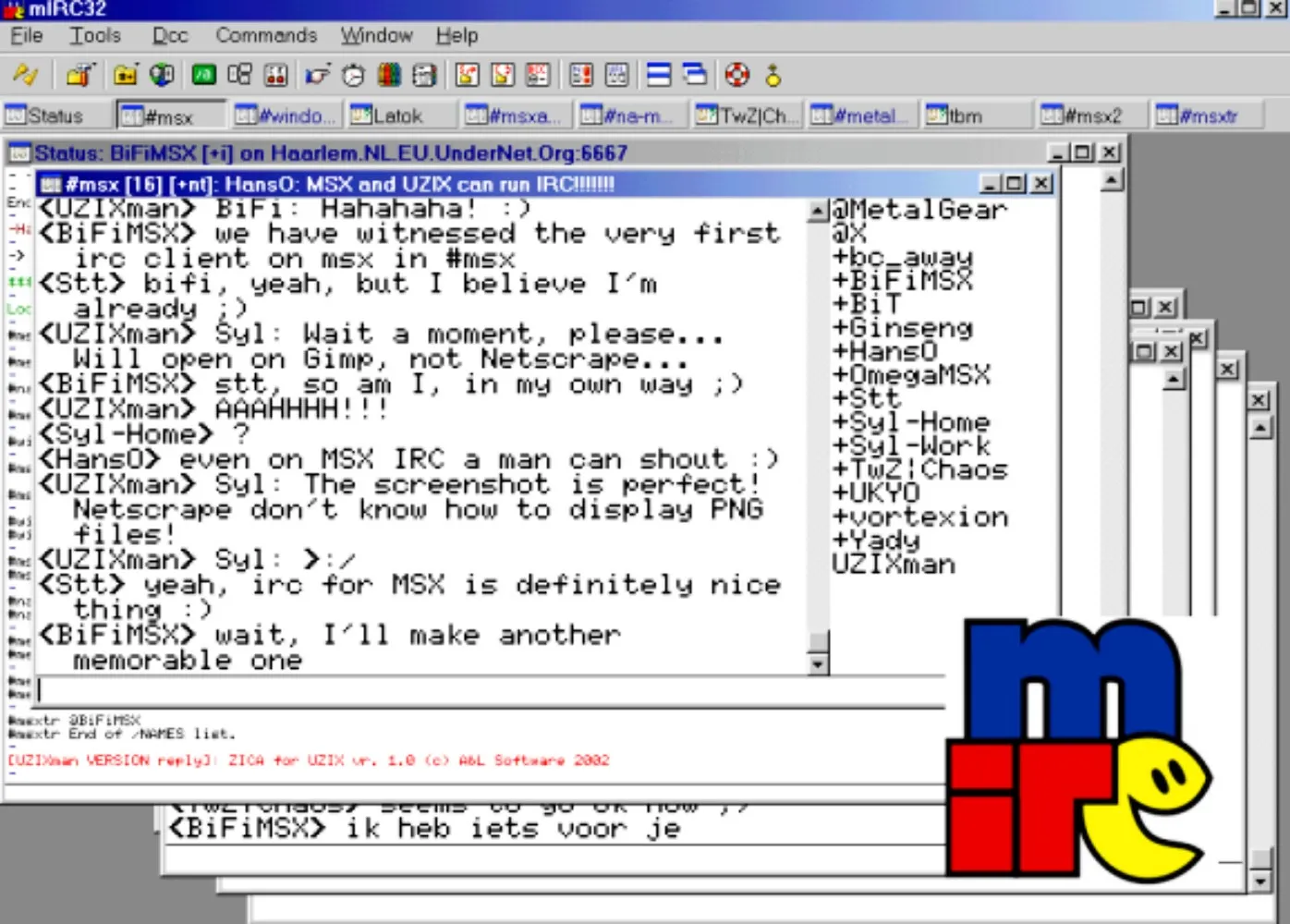Click the globe Channels list icon
1290x924 pixels.
pos(162,75)
